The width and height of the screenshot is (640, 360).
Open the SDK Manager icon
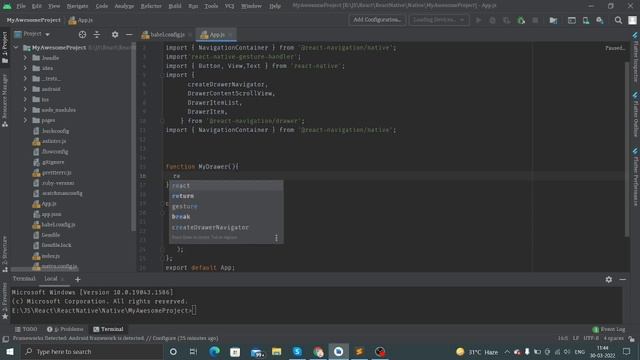(600, 20)
